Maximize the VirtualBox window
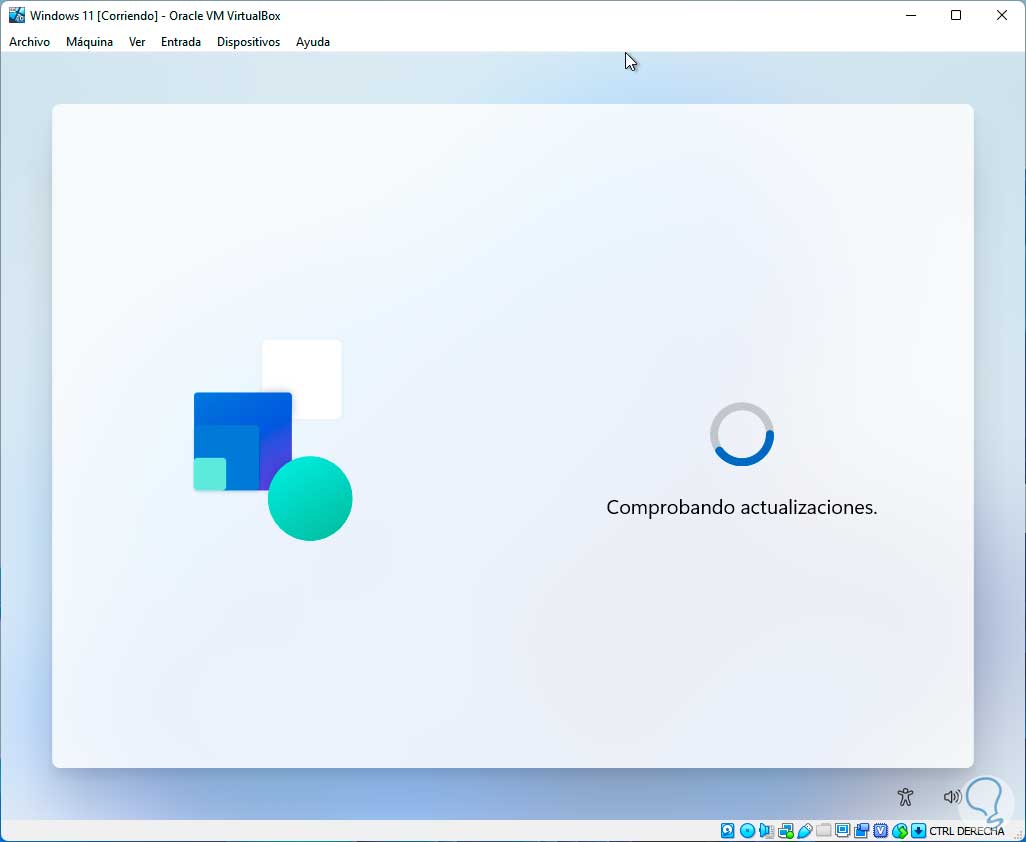 point(956,15)
